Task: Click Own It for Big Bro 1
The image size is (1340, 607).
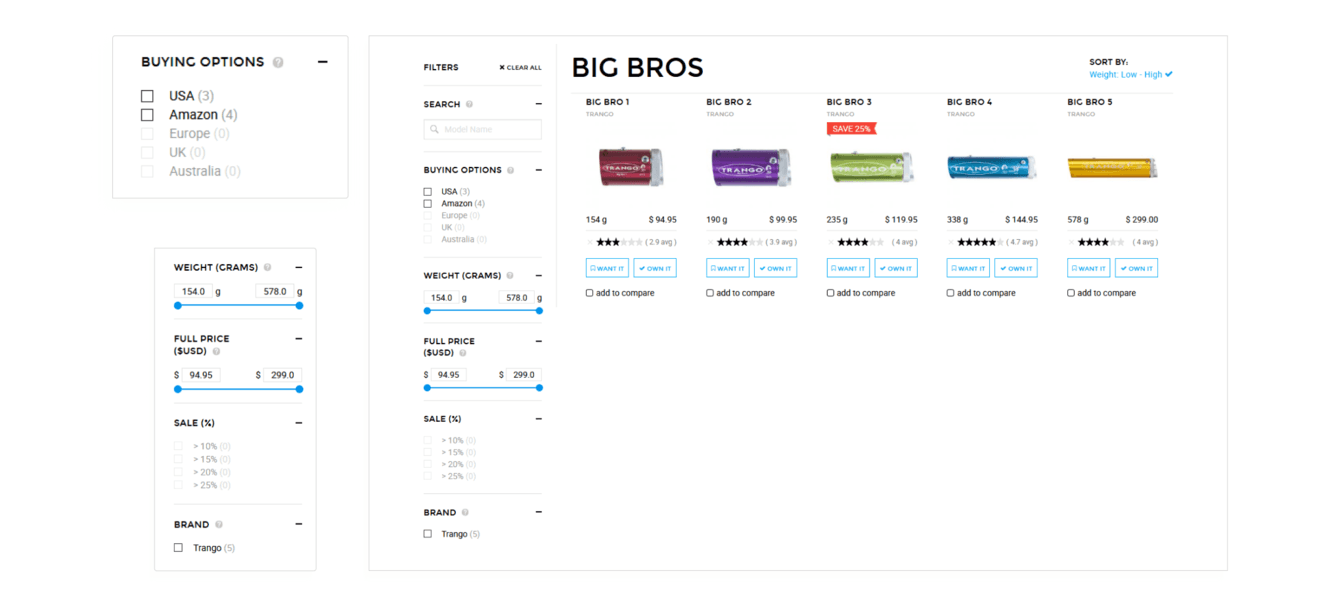Action: pyautogui.click(x=655, y=268)
